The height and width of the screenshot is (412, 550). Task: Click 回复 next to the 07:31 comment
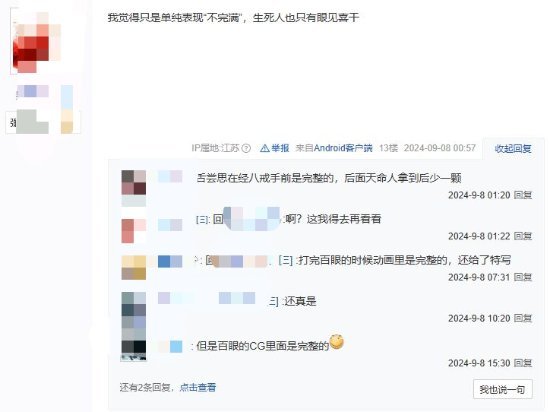click(523, 277)
